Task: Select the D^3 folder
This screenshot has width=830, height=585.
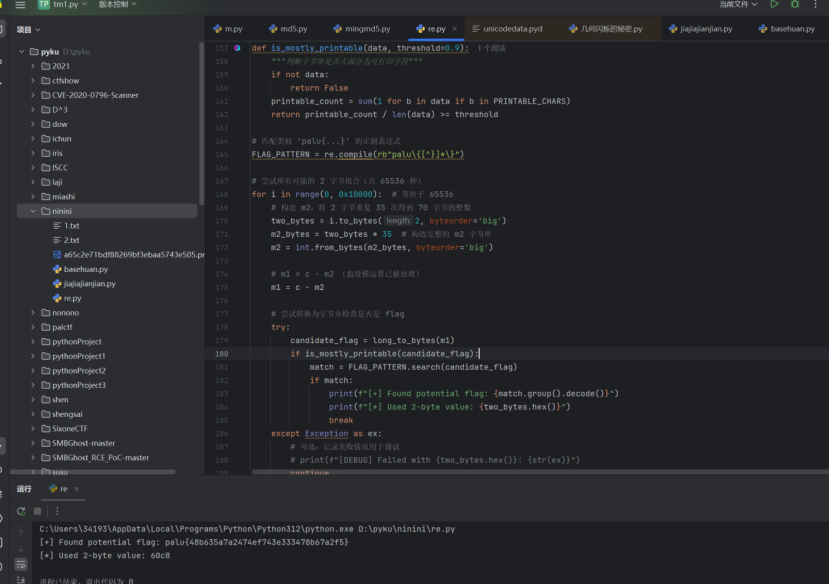Action: click(x=55, y=110)
